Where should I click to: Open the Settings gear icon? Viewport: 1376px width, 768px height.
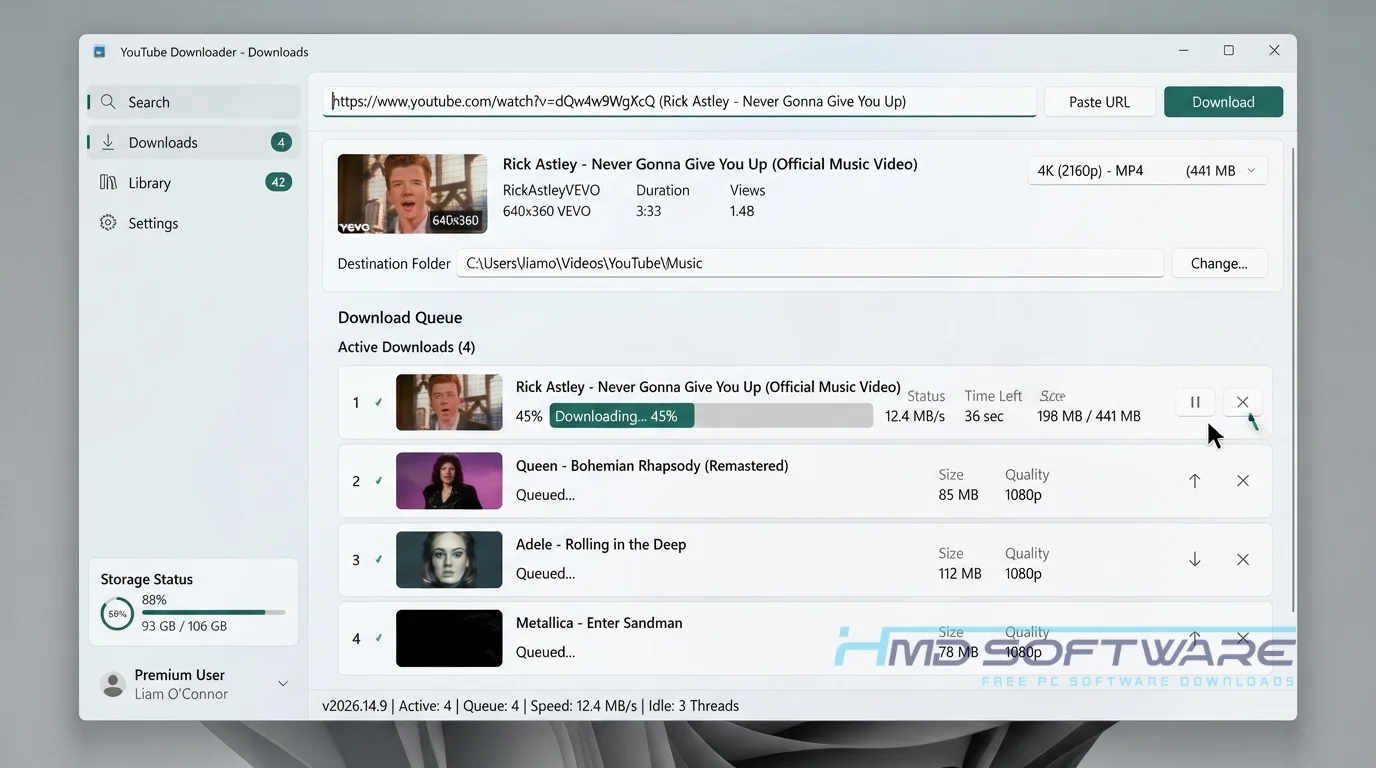point(108,223)
